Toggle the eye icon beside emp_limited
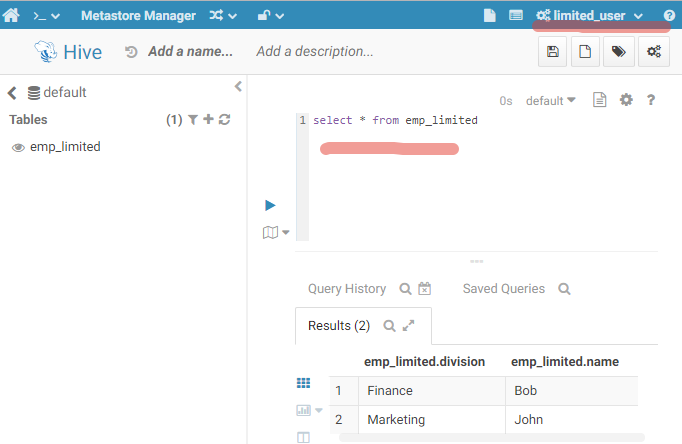The height and width of the screenshot is (444, 682). pos(18,148)
